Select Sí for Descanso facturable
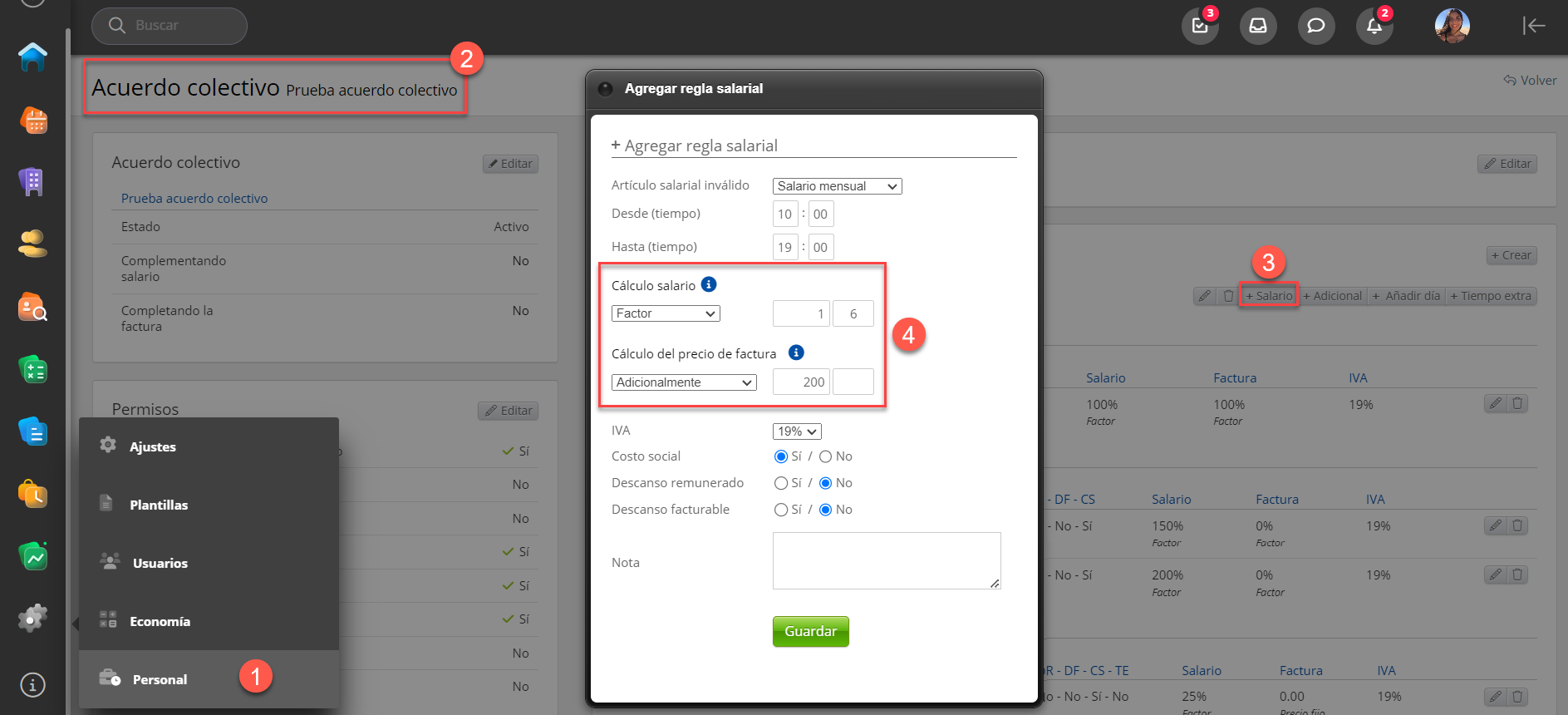This screenshot has width=1568, height=715. 781,510
